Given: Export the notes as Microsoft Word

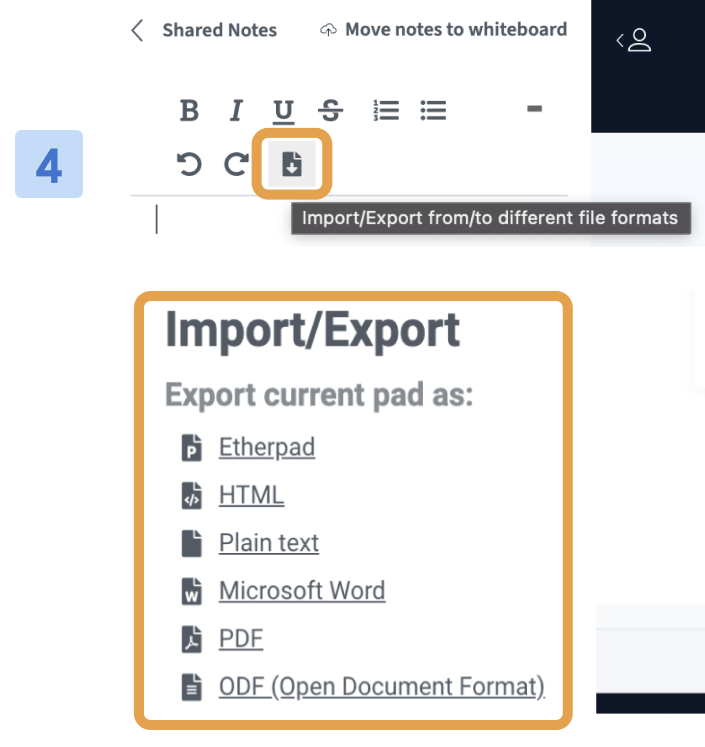Looking at the screenshot, I should (x=302, y=591).
